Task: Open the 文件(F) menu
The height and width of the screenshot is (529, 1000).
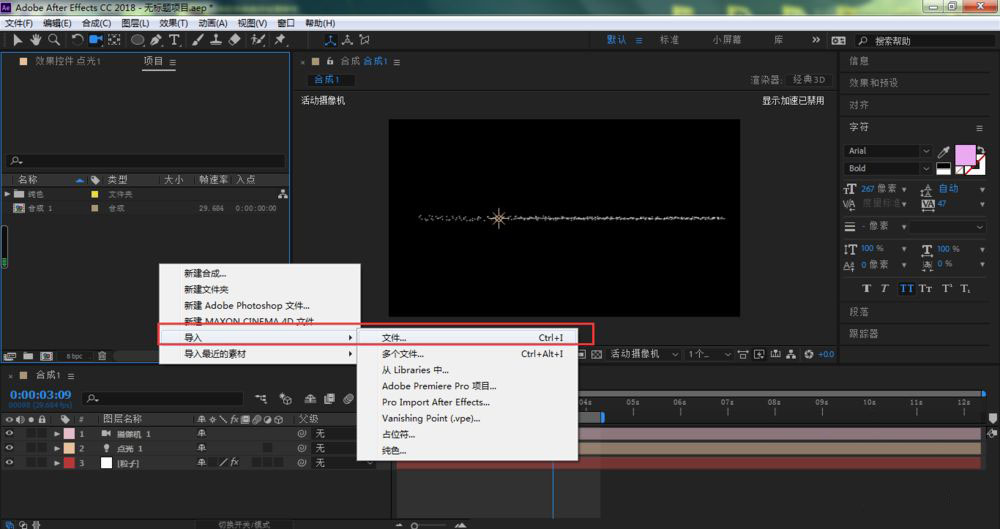Action: pos(19,23)
